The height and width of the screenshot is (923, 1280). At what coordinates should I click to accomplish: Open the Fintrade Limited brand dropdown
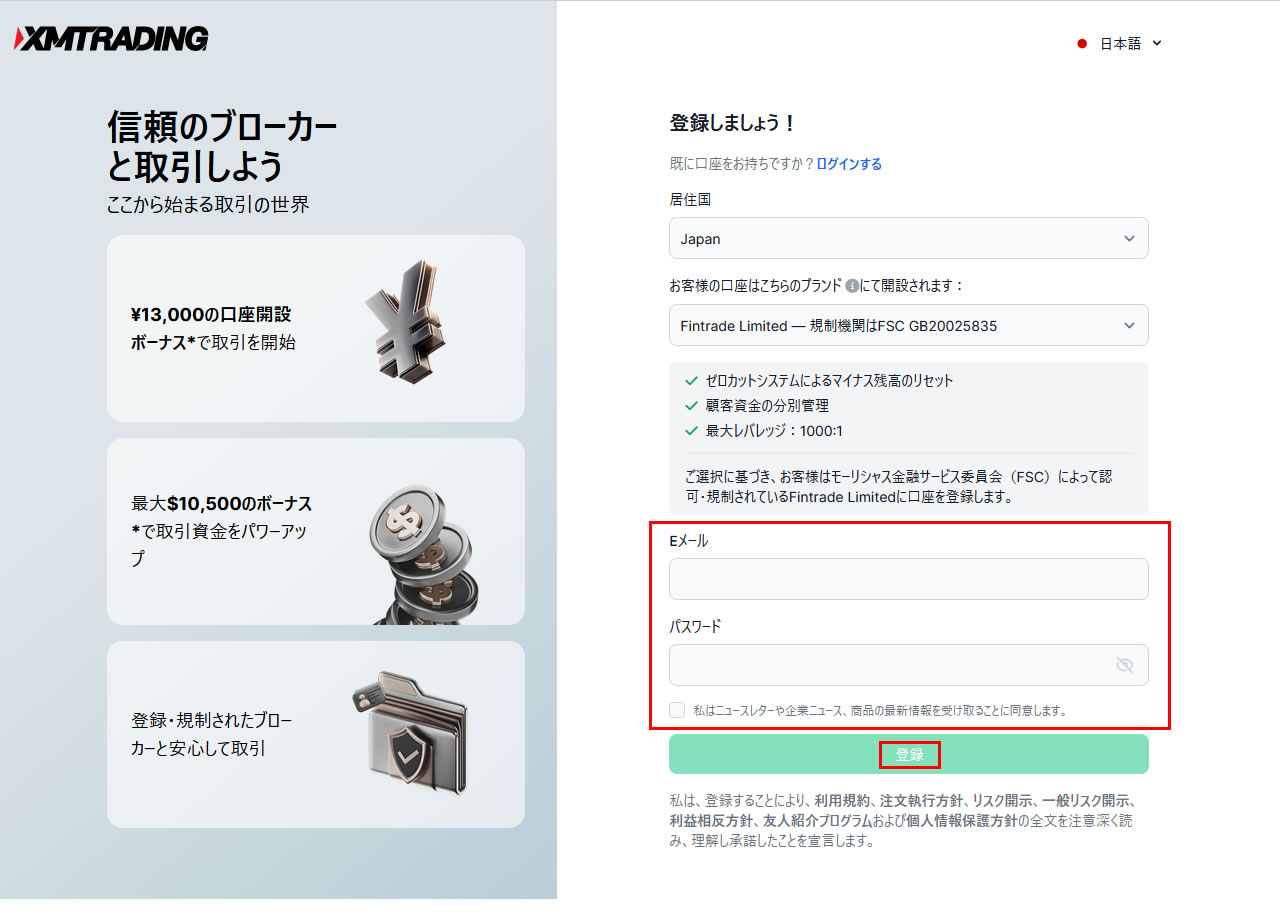click(908, 326)
